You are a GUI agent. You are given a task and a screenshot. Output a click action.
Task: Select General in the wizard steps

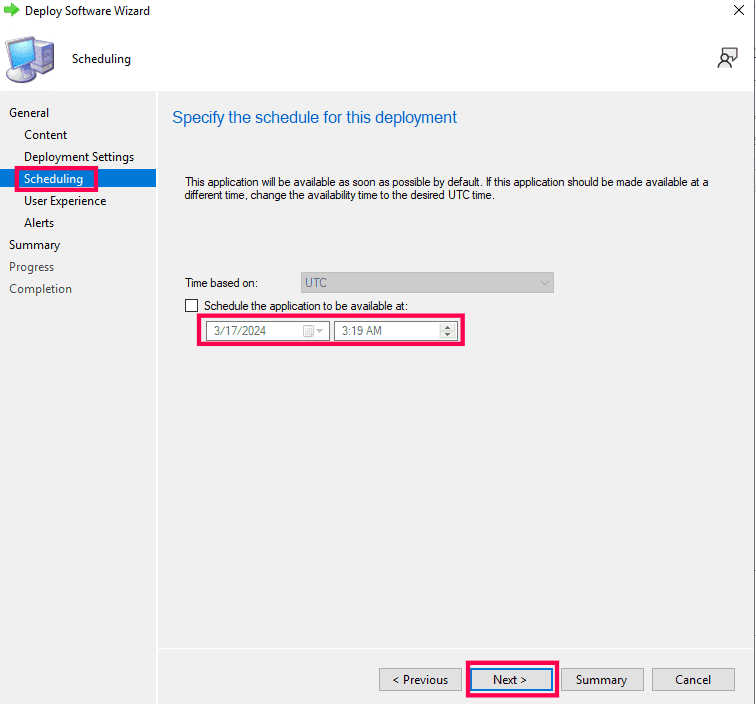(29, 113)
